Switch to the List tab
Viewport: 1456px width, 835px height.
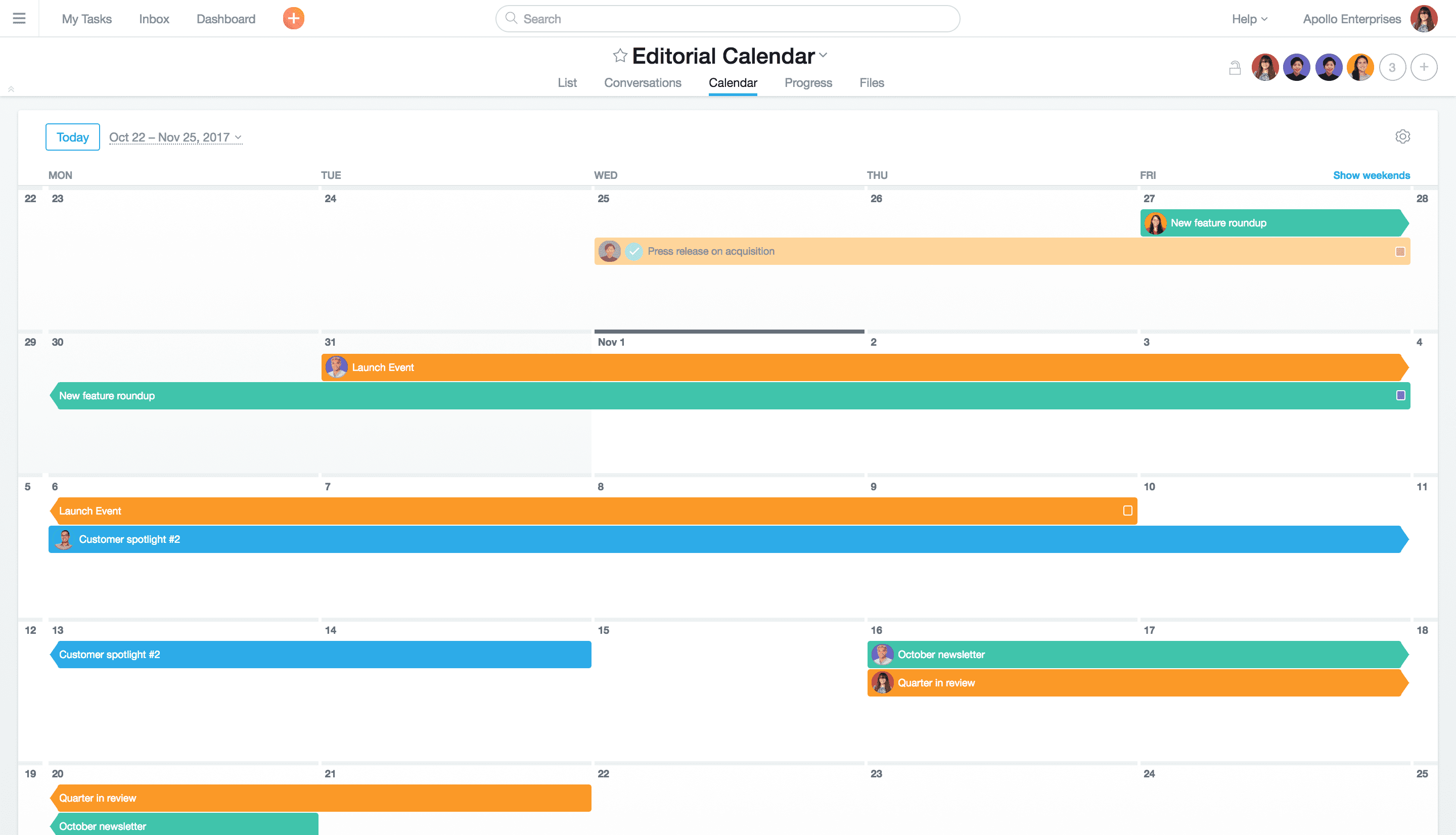pyautogui.click(x=566, y=82)
